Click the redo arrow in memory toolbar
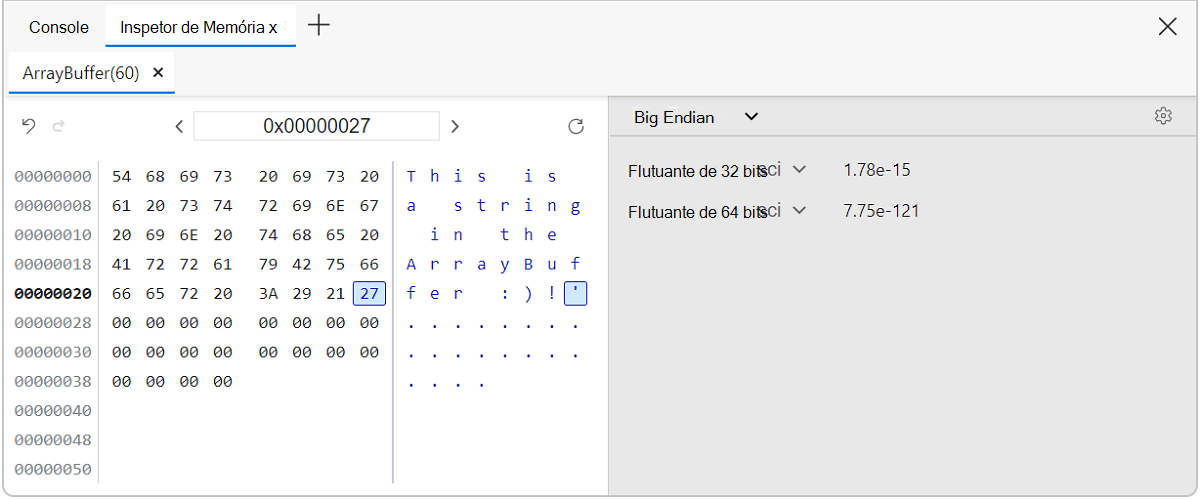The height and width of the screenshot is (499, 1200). click(58, 126)
